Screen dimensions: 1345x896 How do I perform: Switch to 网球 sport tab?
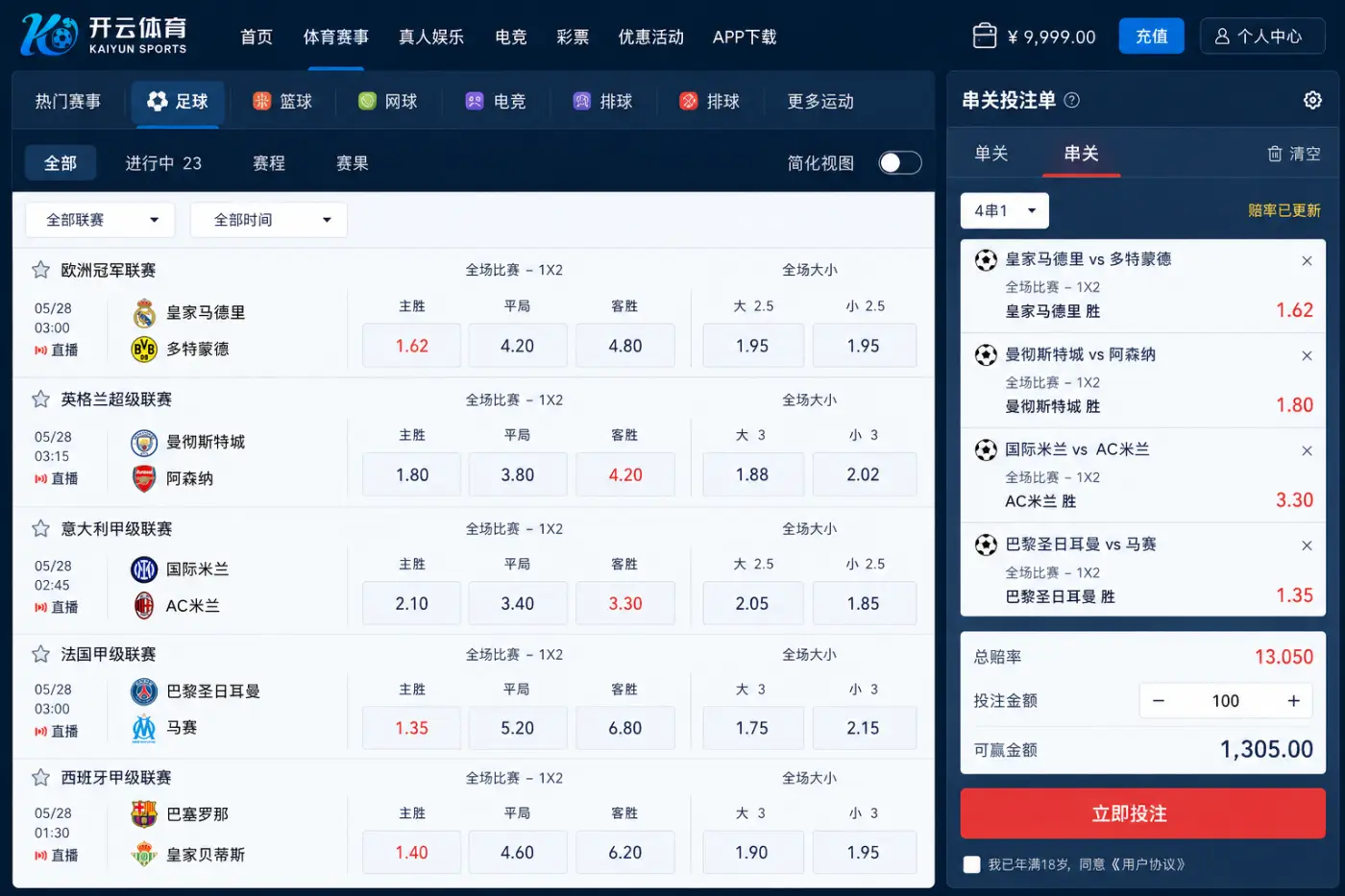pos(387,101)
